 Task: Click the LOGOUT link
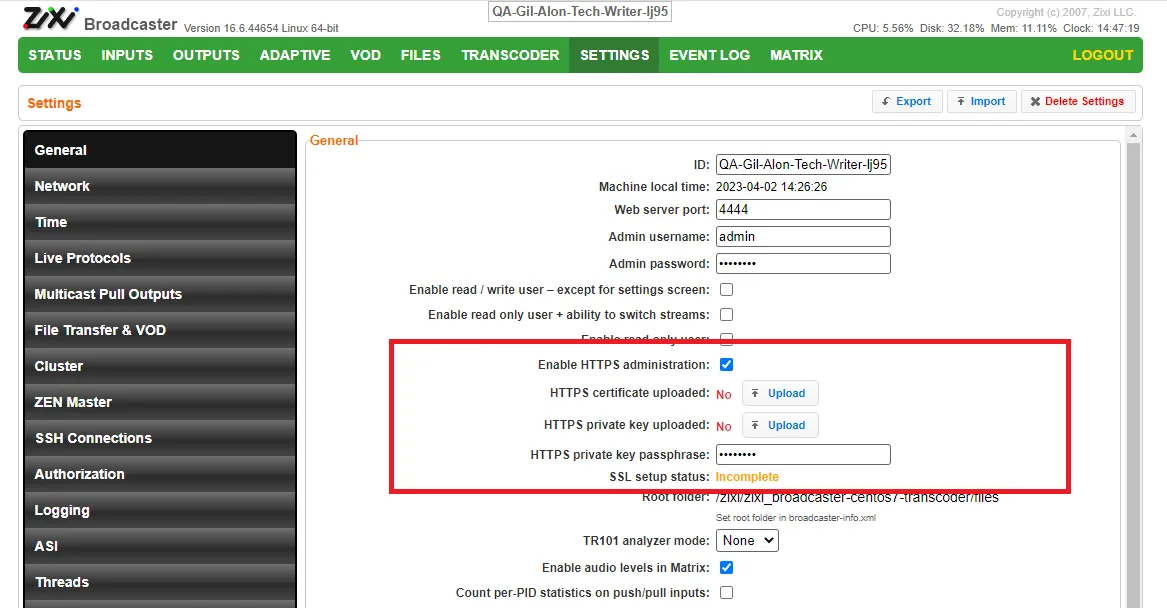point(1102,55)
